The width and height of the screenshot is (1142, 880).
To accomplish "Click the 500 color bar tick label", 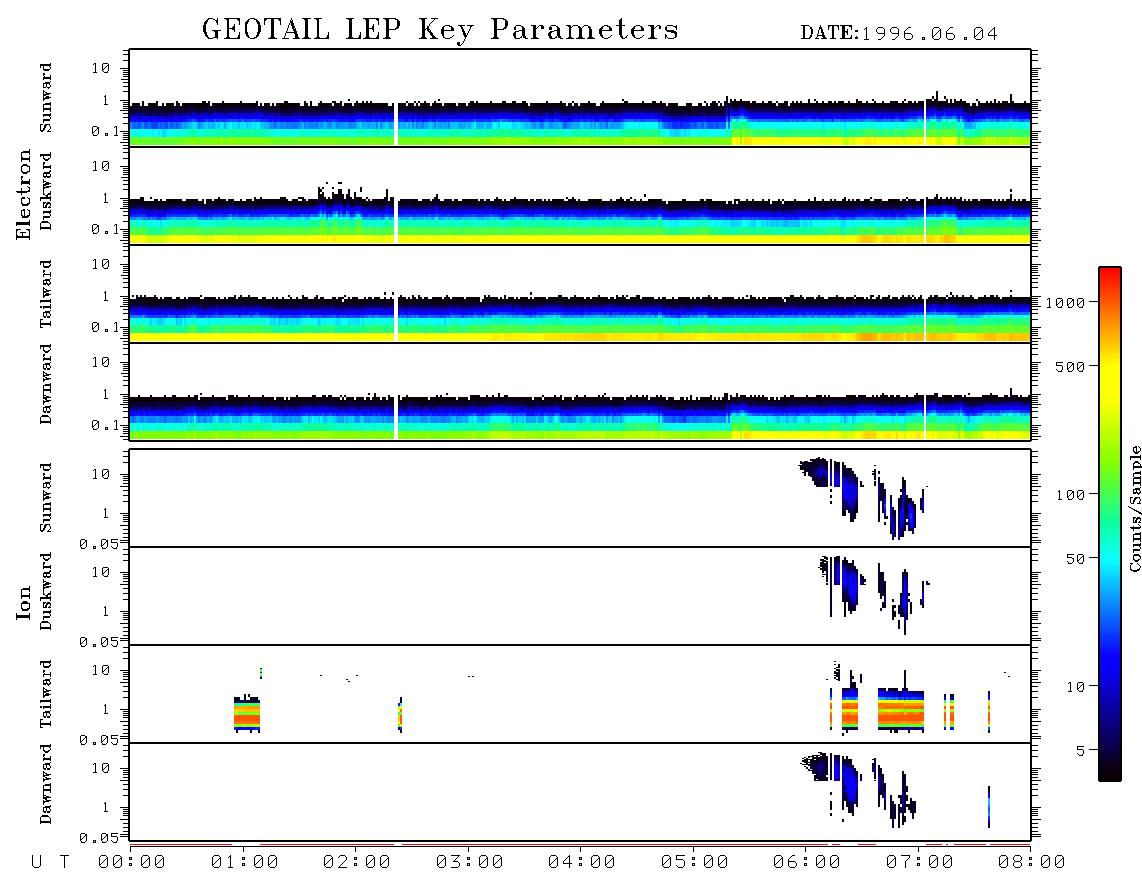I will pos(1070,366).
